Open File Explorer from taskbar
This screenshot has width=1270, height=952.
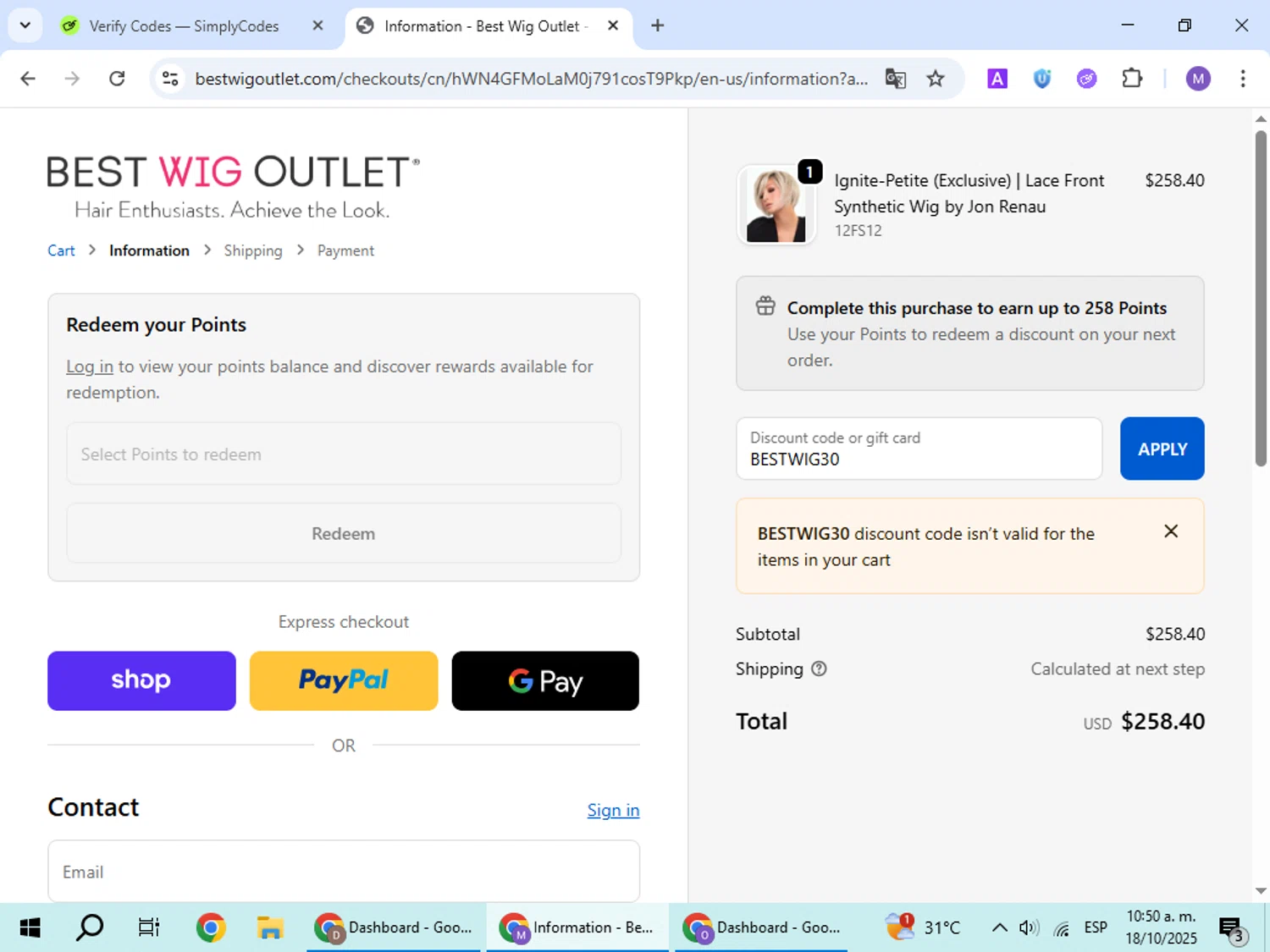tap(270, 927)
